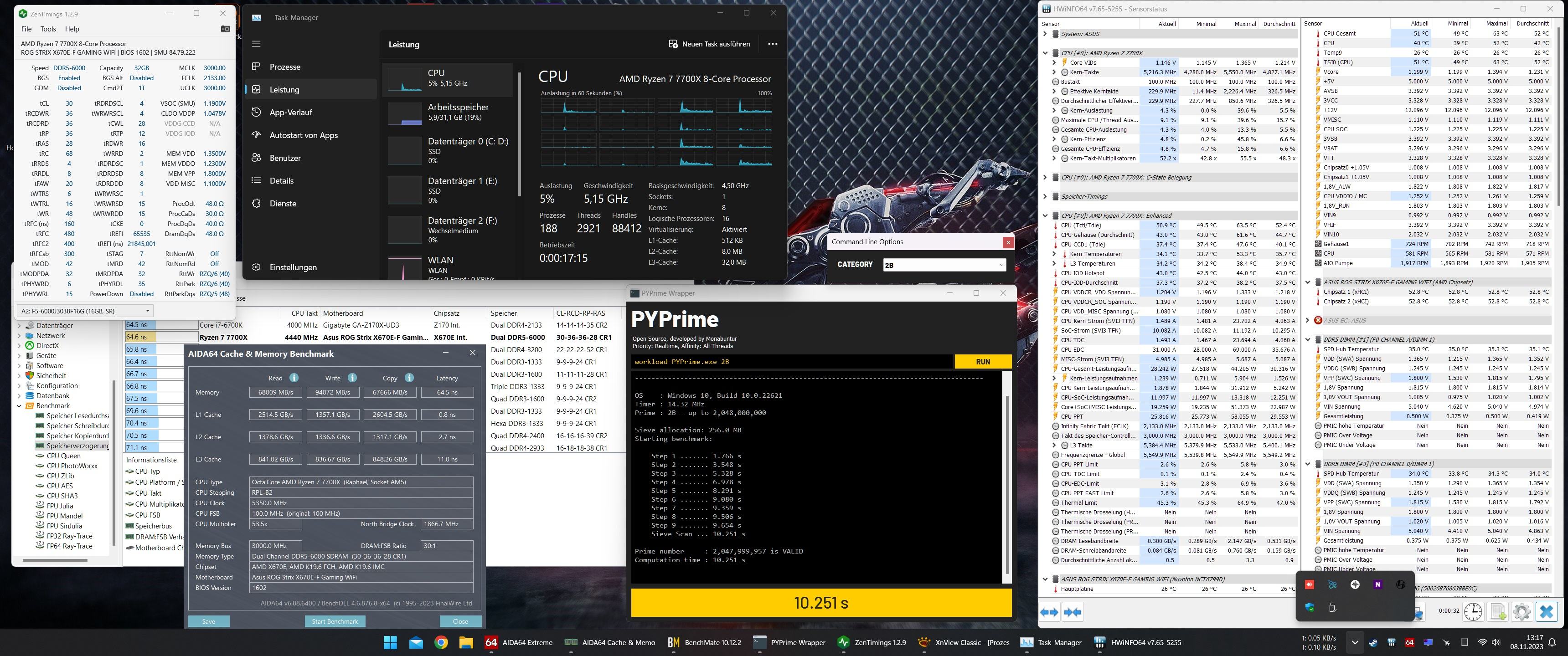Image resolution: width=1568 pixels, height=656 pixels.
Task: Click the Write info icon in AIDA64 benchmark
Action: [x=352, y=378]
